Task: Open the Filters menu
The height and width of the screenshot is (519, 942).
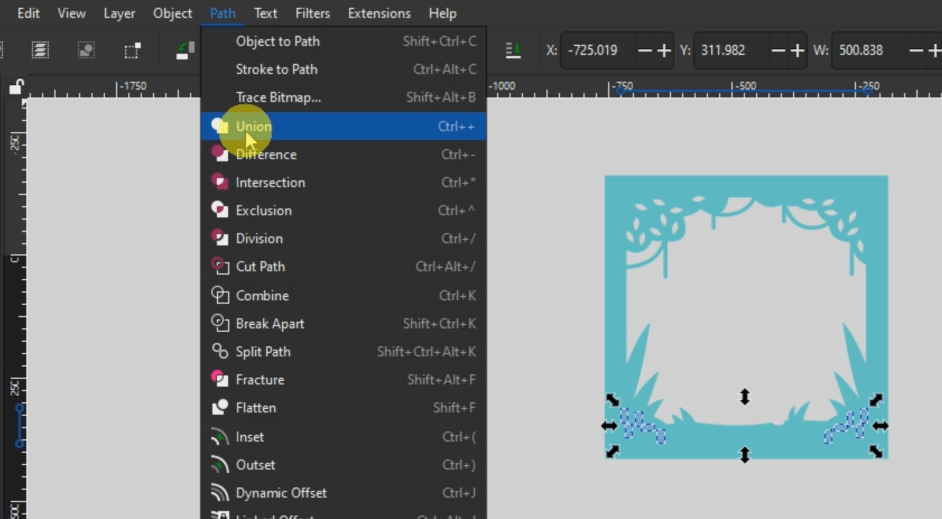Action: coord(312,13)
